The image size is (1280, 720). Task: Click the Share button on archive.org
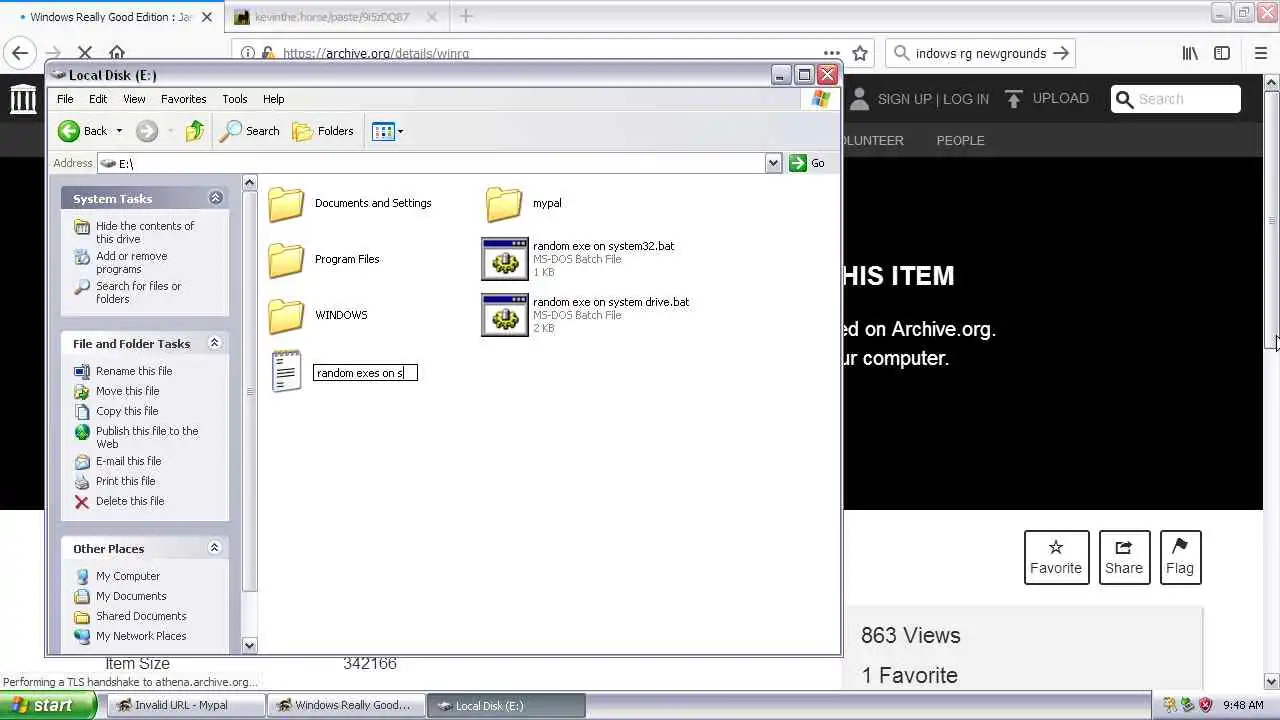pyautogui.click(x=1124, y=557)
